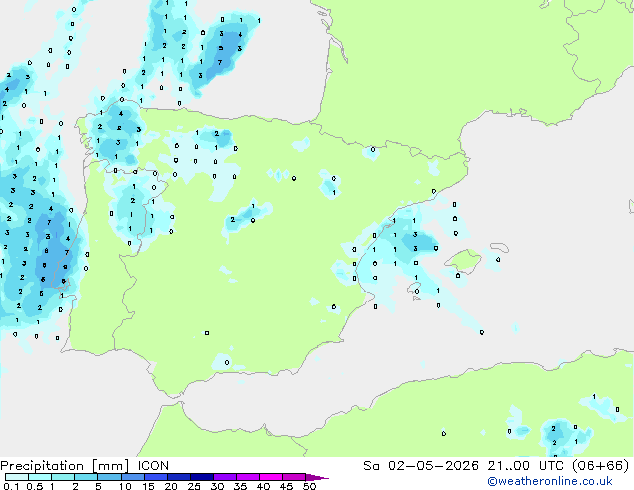Viewport: 634px width, 490px height.
Task: Click the legend value '30'
Action: (217, 486)
